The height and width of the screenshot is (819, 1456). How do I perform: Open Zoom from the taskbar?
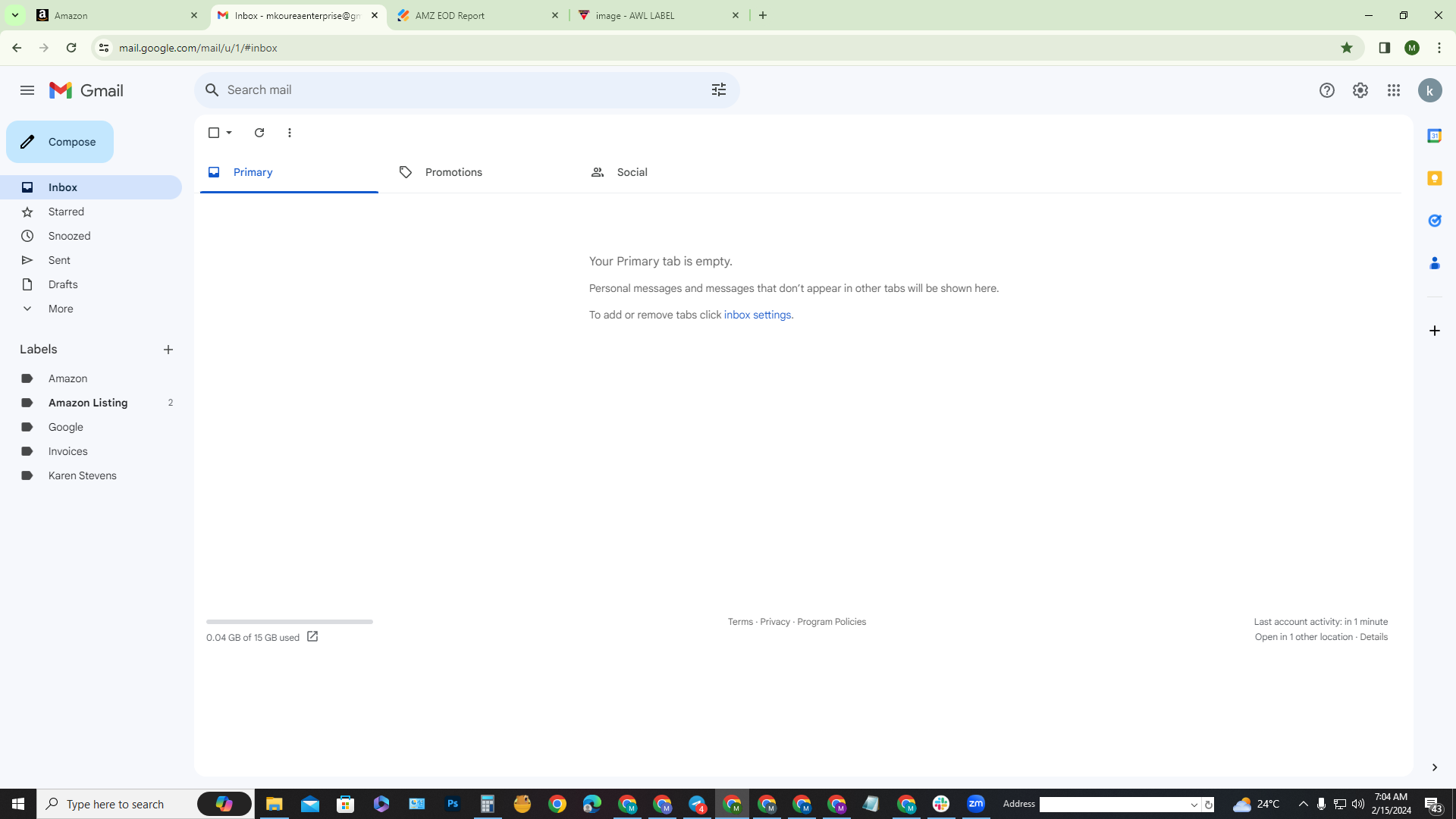coord(976,804)
